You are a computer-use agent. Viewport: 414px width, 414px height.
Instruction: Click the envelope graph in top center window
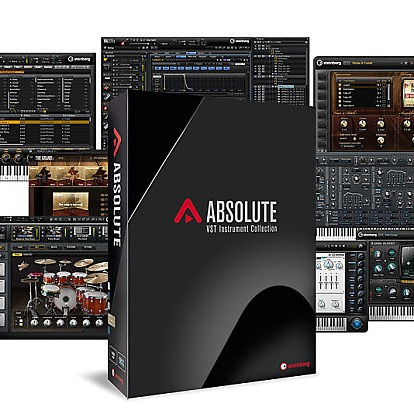tap(204, 82)
